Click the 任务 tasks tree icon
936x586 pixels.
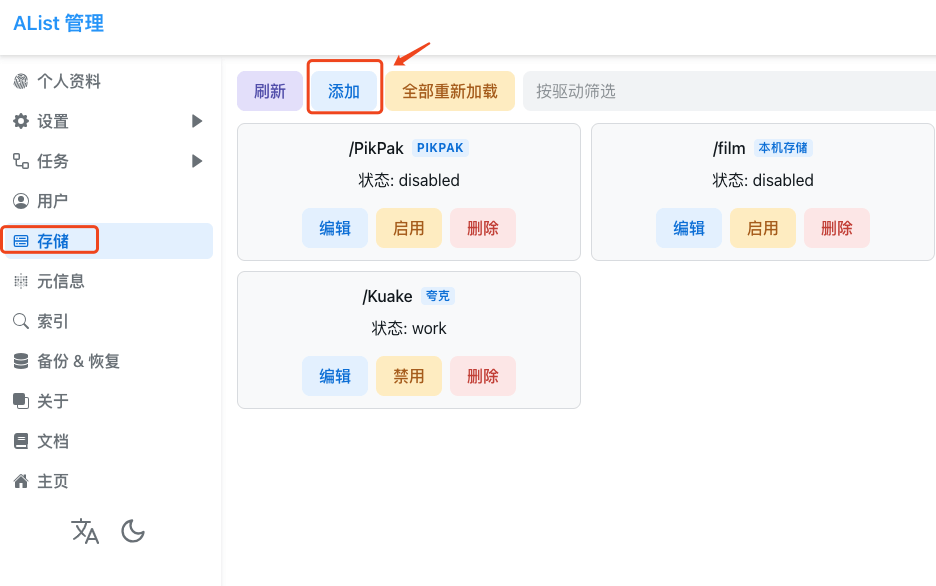point(21,161)
